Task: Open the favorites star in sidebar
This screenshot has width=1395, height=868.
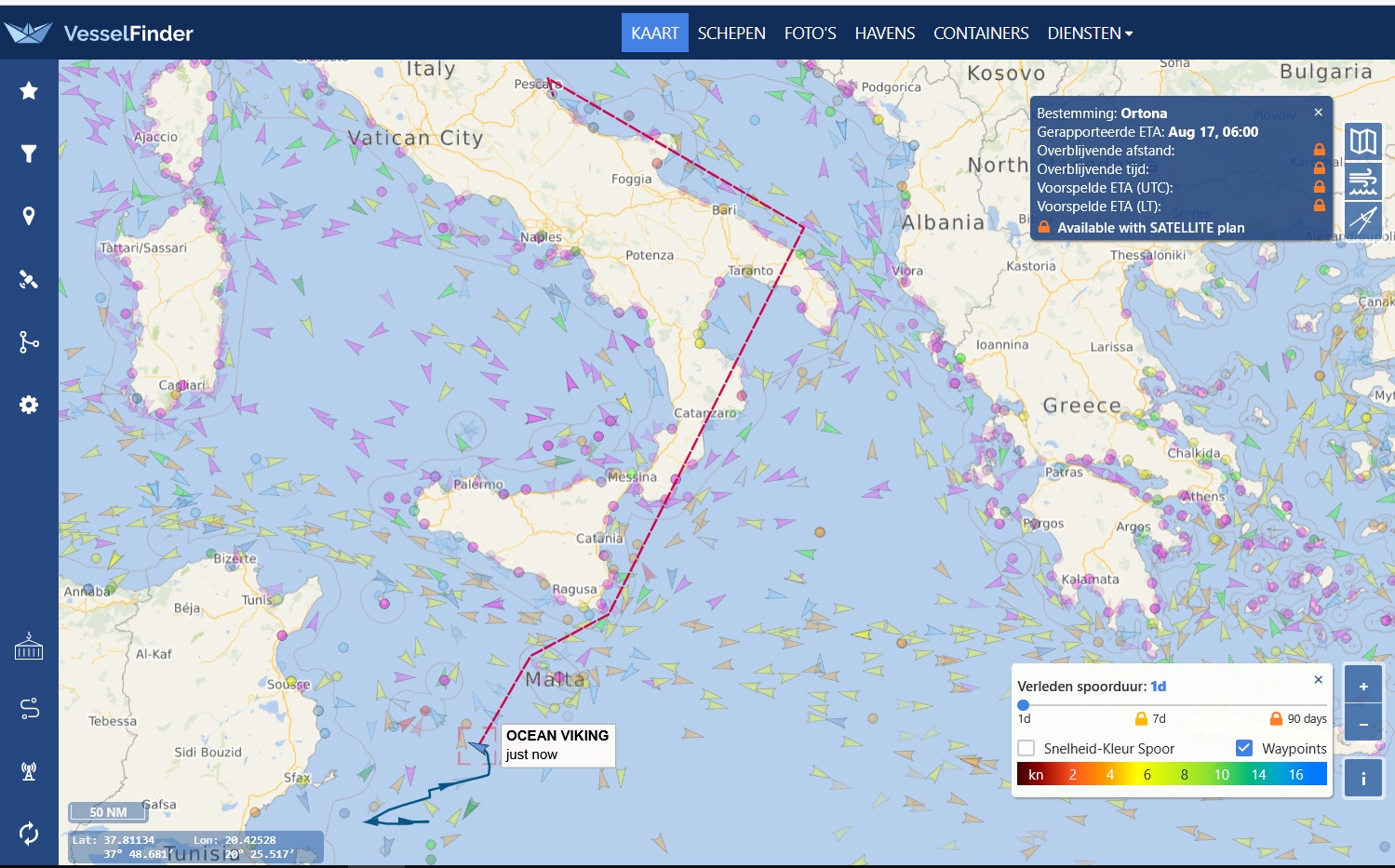Action: click(x=29, y=90)
